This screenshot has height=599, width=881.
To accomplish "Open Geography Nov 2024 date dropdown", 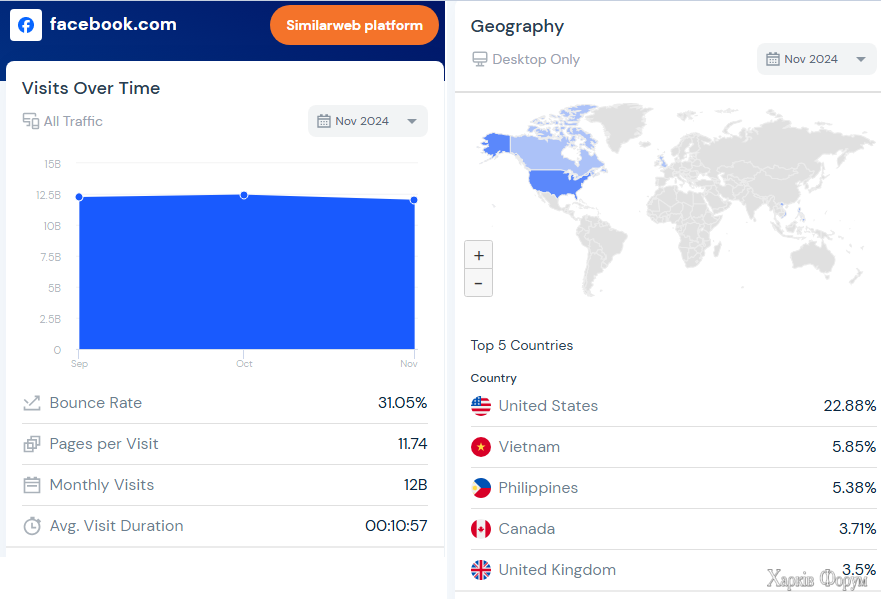I will coord(816,59).
